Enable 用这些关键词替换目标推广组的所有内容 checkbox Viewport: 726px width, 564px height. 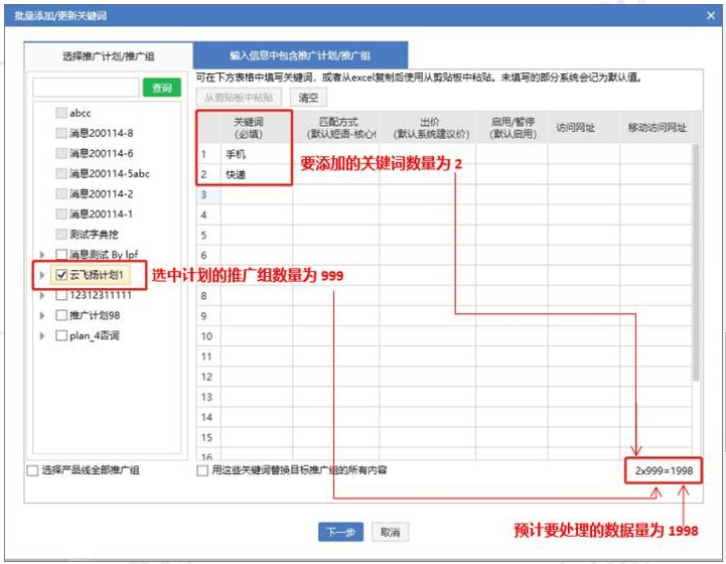[x=202, y=470]
